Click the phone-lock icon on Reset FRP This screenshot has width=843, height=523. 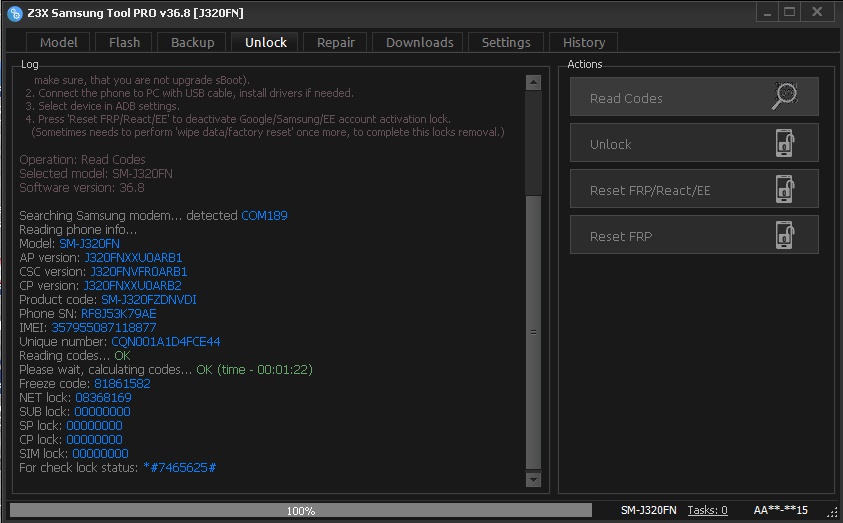pos(785,235)
